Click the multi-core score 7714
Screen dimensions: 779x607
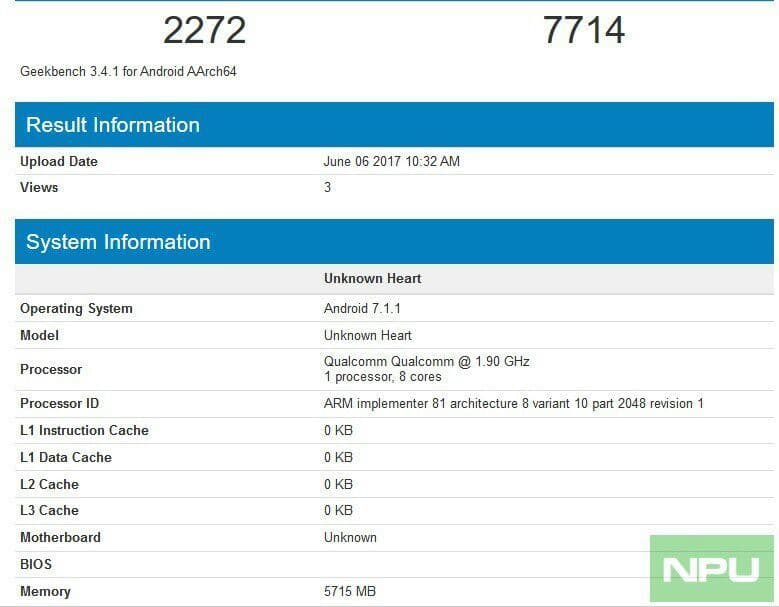click(x=584, y=30)
